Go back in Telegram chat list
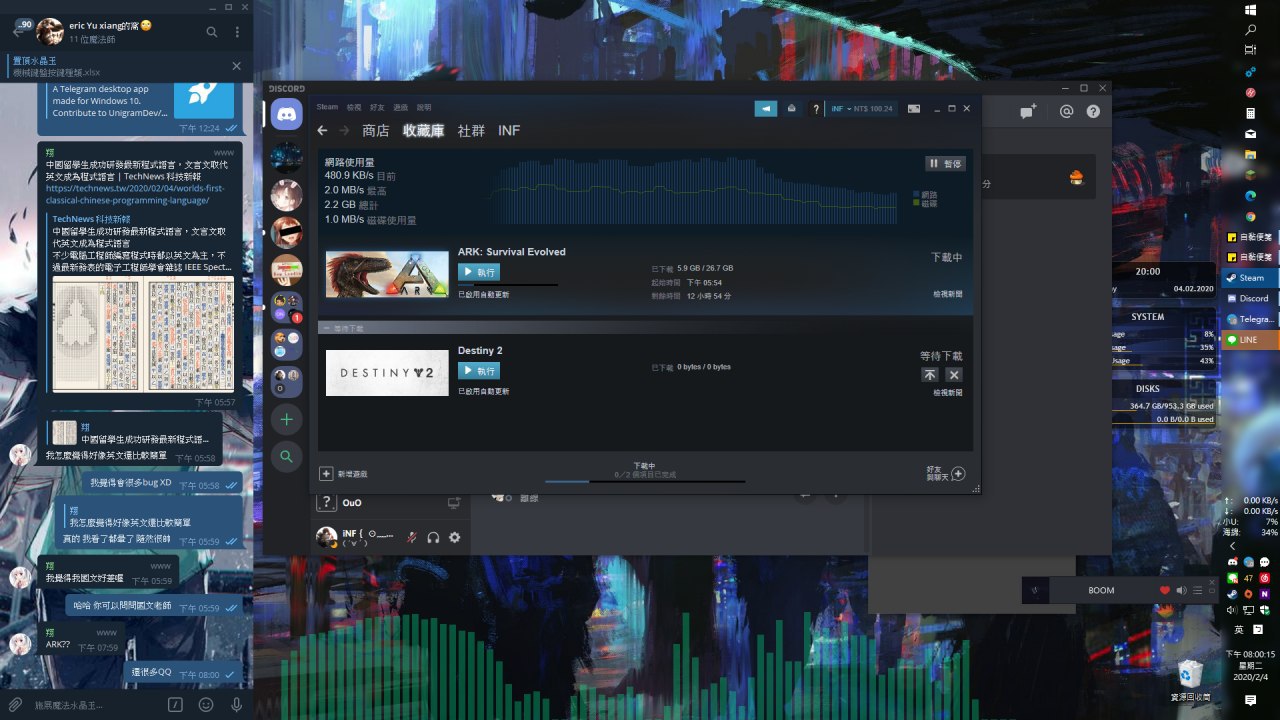This screenshot has width=1280, height=720. [18, 31]
